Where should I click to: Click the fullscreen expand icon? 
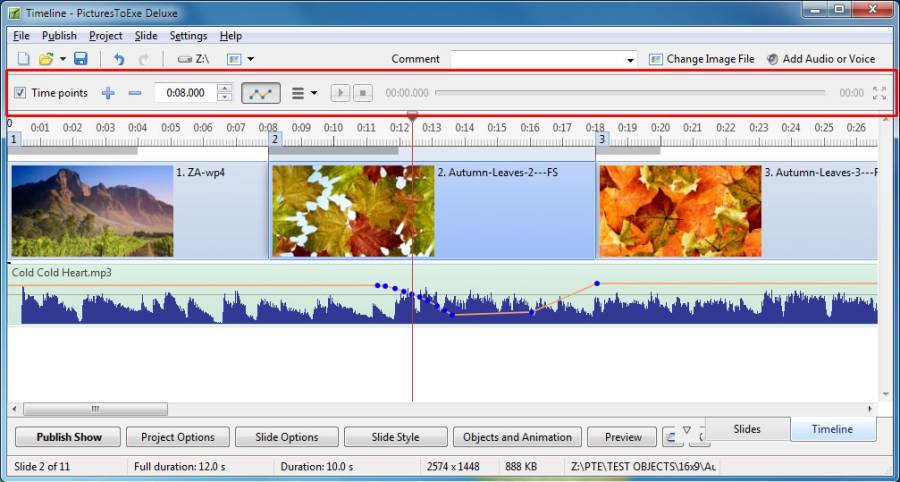pyautogui.click(x=879, y=93)
